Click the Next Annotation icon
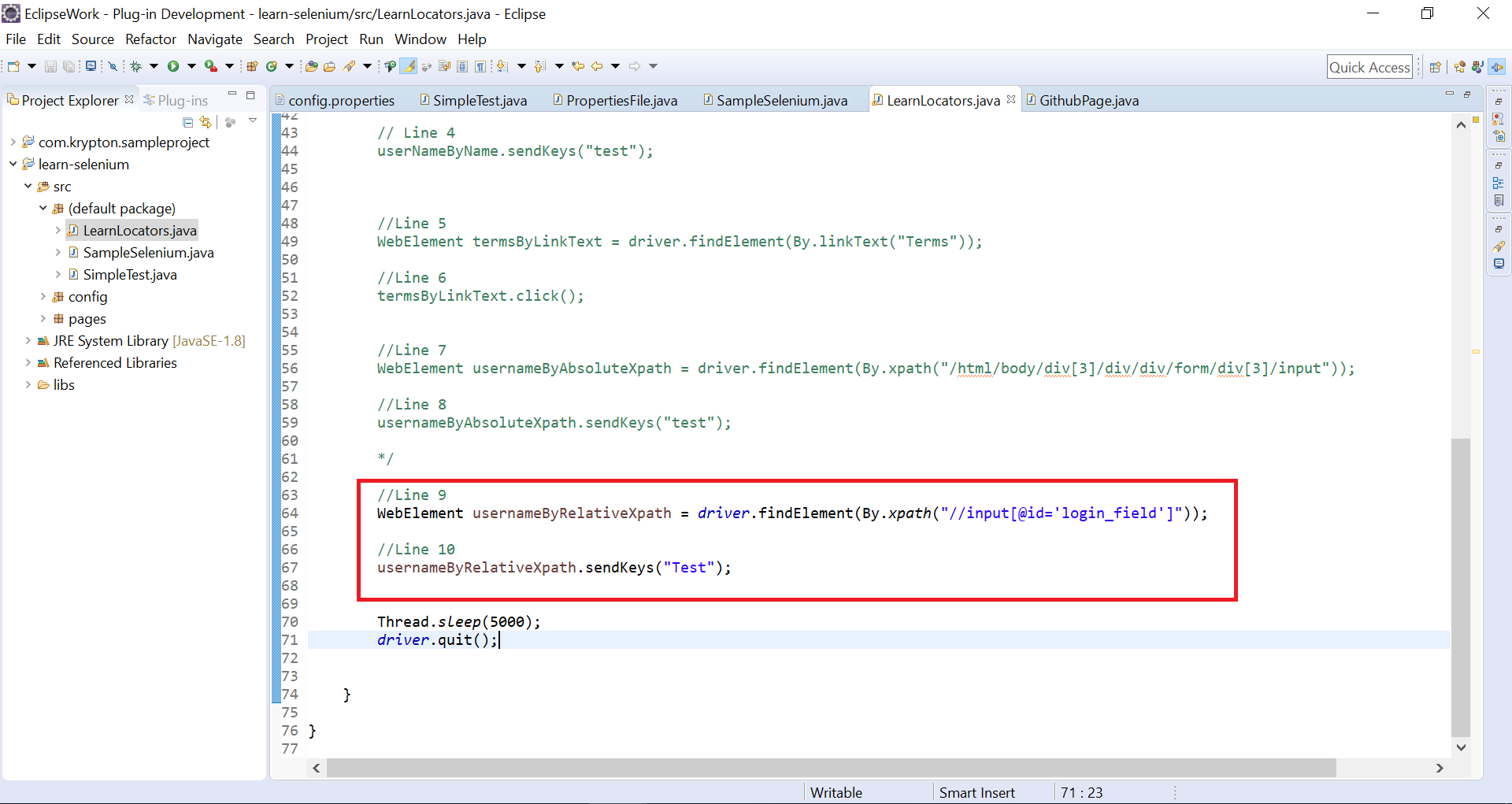This screenshot has width=1512, height=804. click(x=502, y=66)
